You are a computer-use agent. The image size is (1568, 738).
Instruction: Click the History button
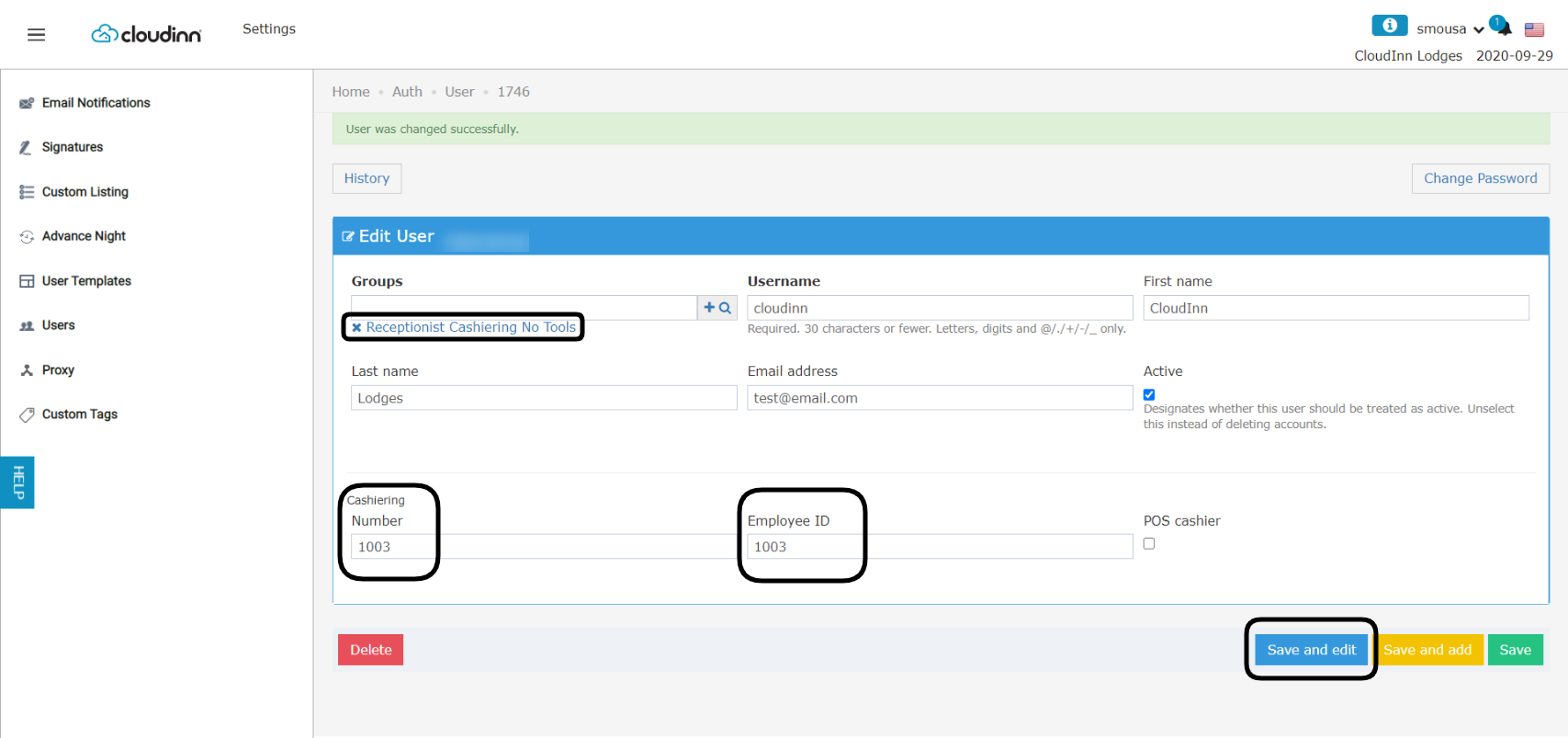pyautogui.click(x=367, y=178)
